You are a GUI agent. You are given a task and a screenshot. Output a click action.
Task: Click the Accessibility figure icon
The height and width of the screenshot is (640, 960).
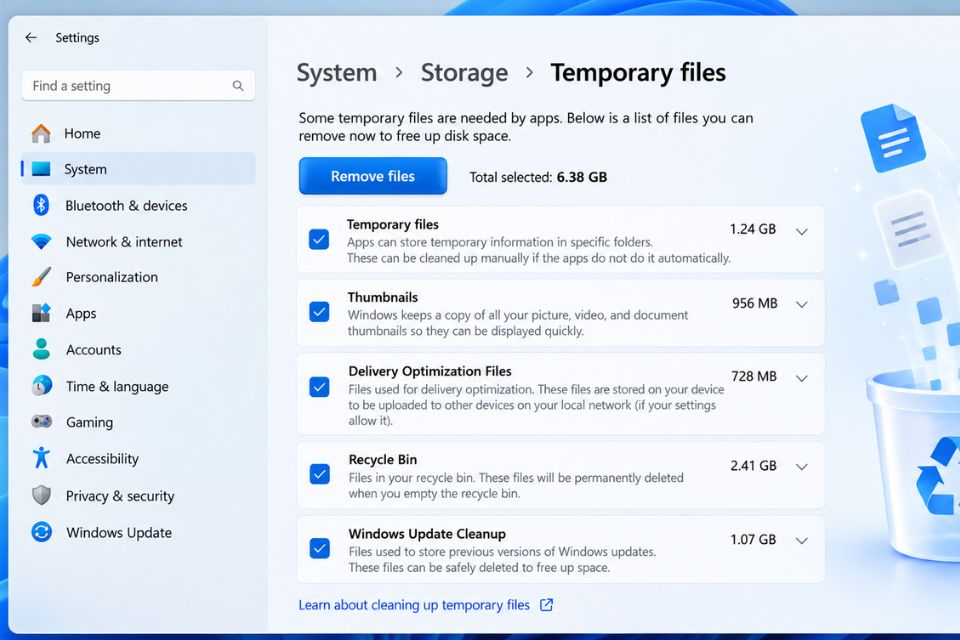point(41,457)
